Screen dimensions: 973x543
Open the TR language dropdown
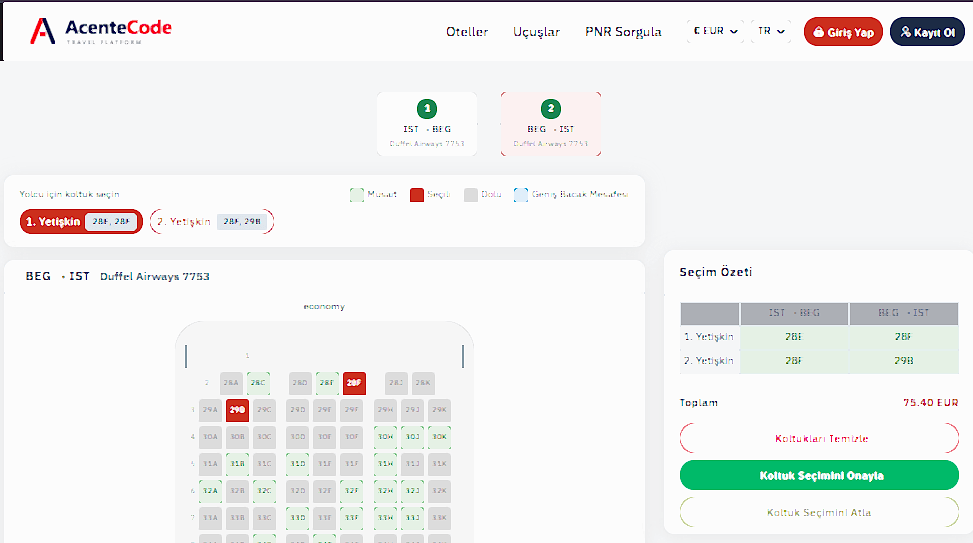click(771, 31)
